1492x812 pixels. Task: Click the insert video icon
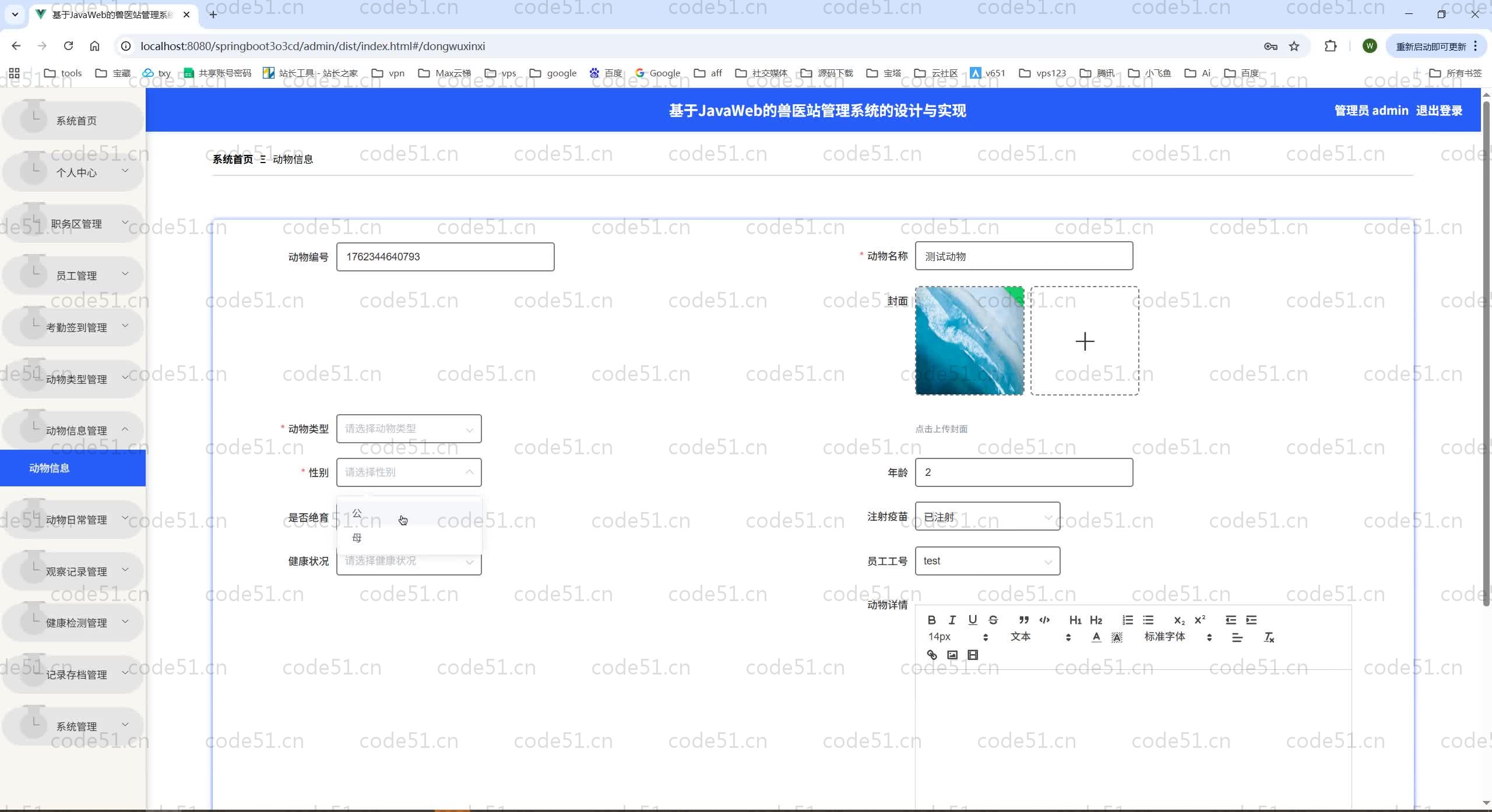(973, 655)
